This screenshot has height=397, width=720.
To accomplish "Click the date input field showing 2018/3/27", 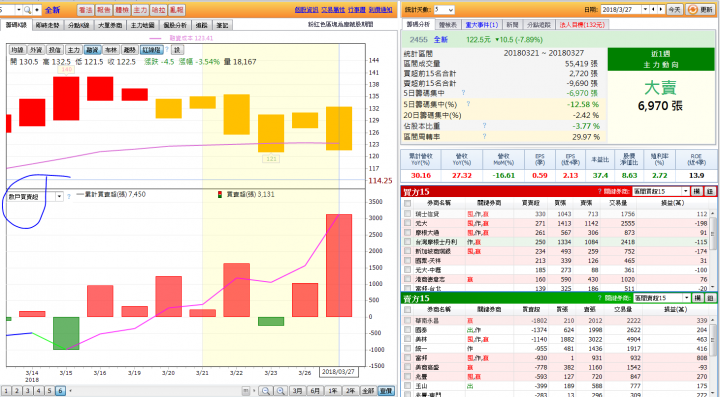I will click(x=621, y=10).
